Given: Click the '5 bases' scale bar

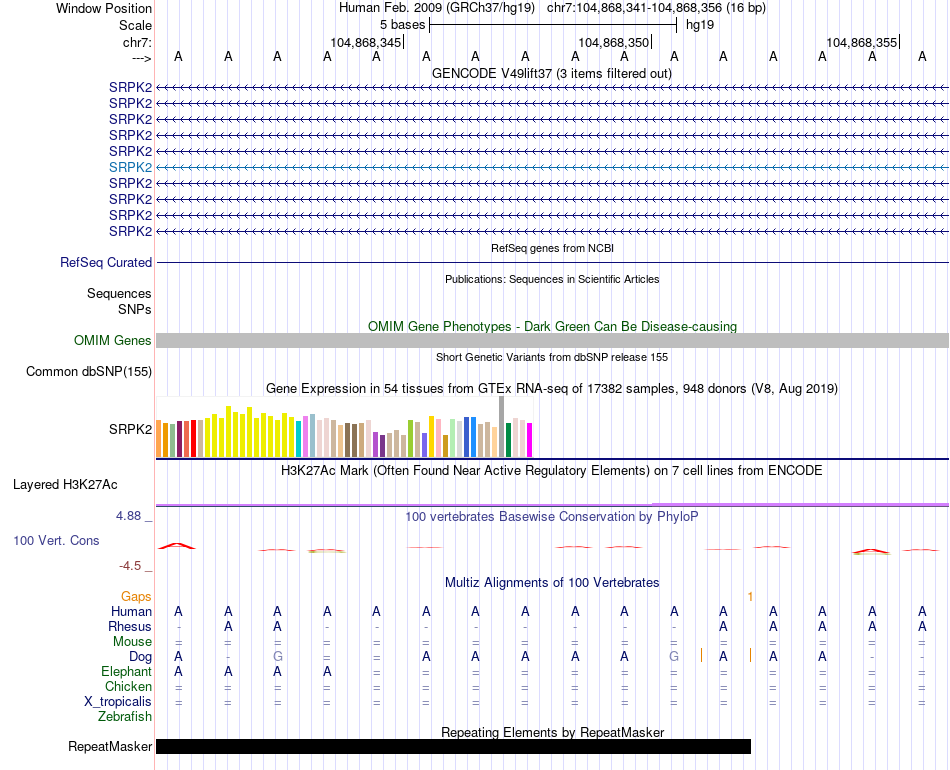Looking at the screenshot, I should 553,25.
